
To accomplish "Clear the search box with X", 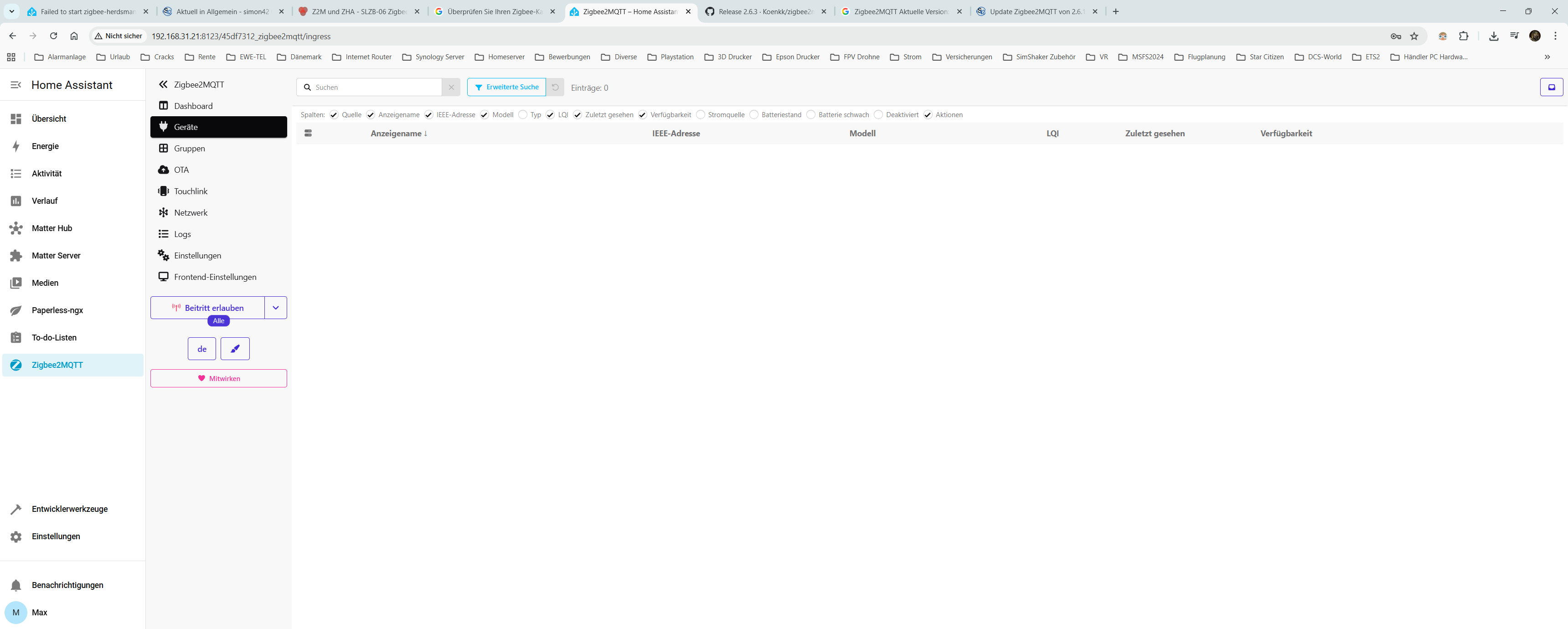I will point(451,87).
